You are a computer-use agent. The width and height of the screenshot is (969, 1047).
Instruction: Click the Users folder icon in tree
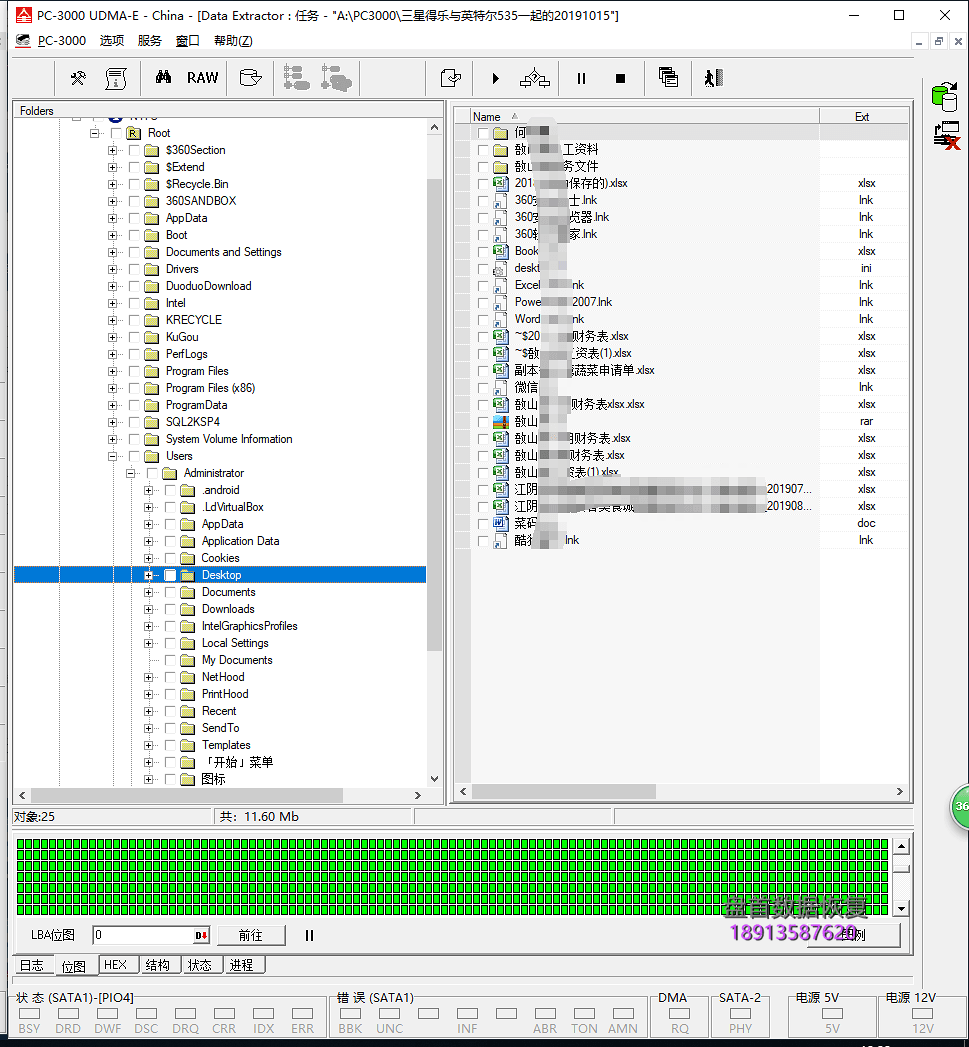pos(152,457)
